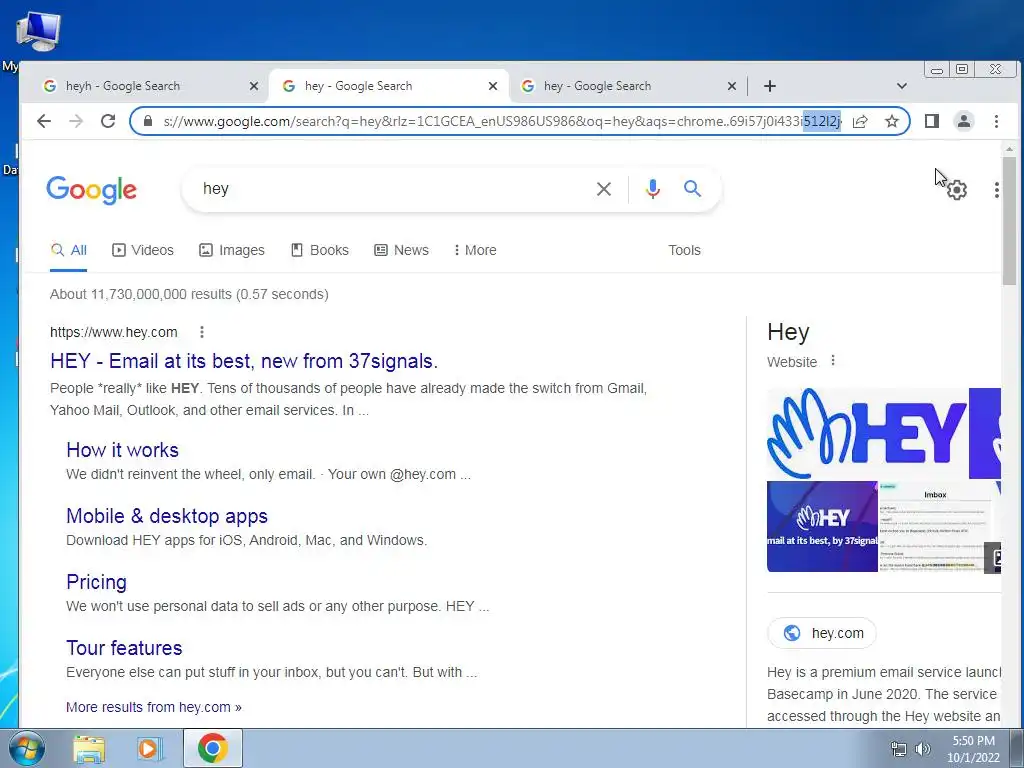This screenshot has width=1024, height=768.
Task: Click the hey.com website chip
Action: (x=822, y=633)
